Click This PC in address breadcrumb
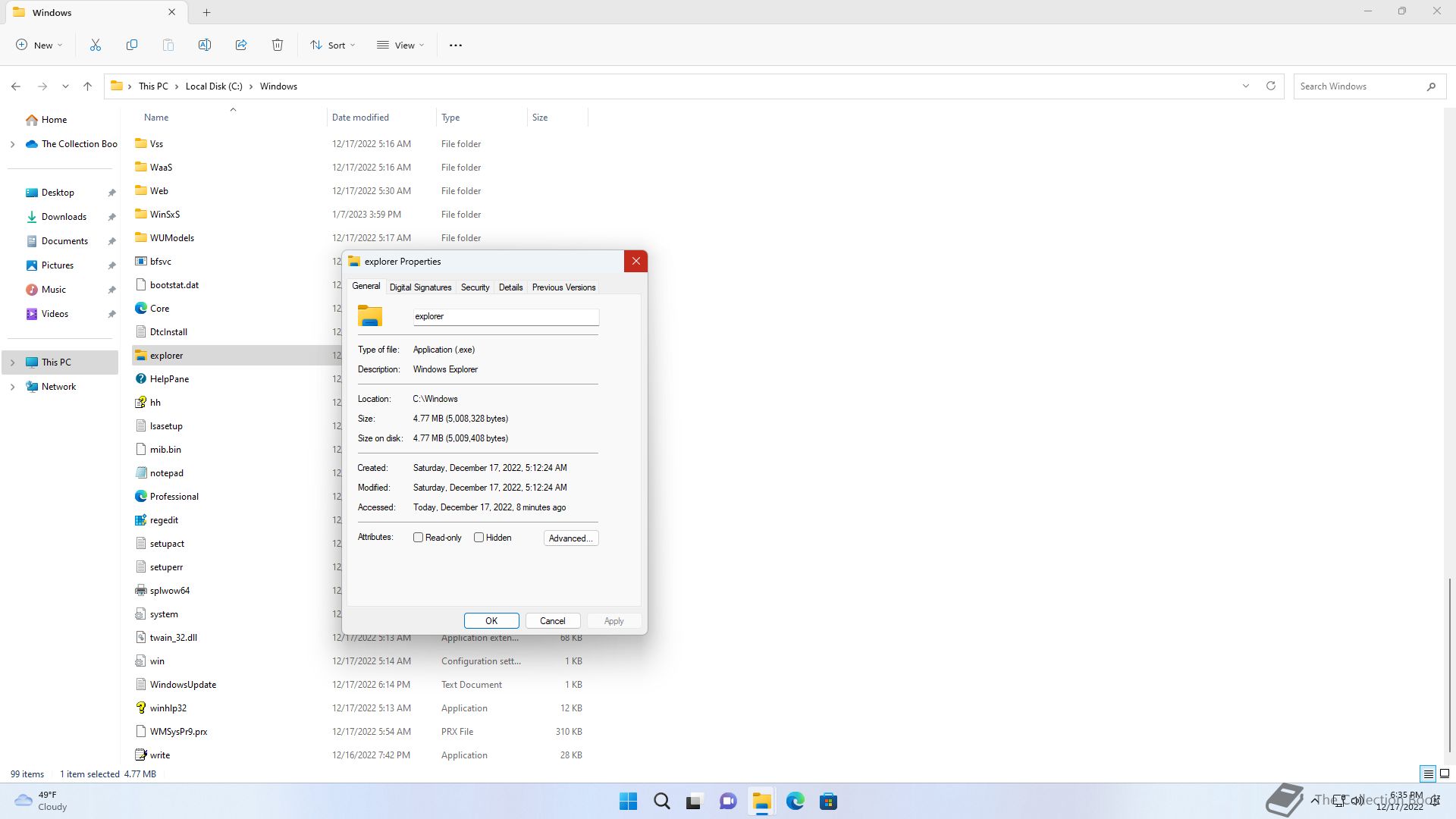The image size is (1456, 819). [153, 86]
